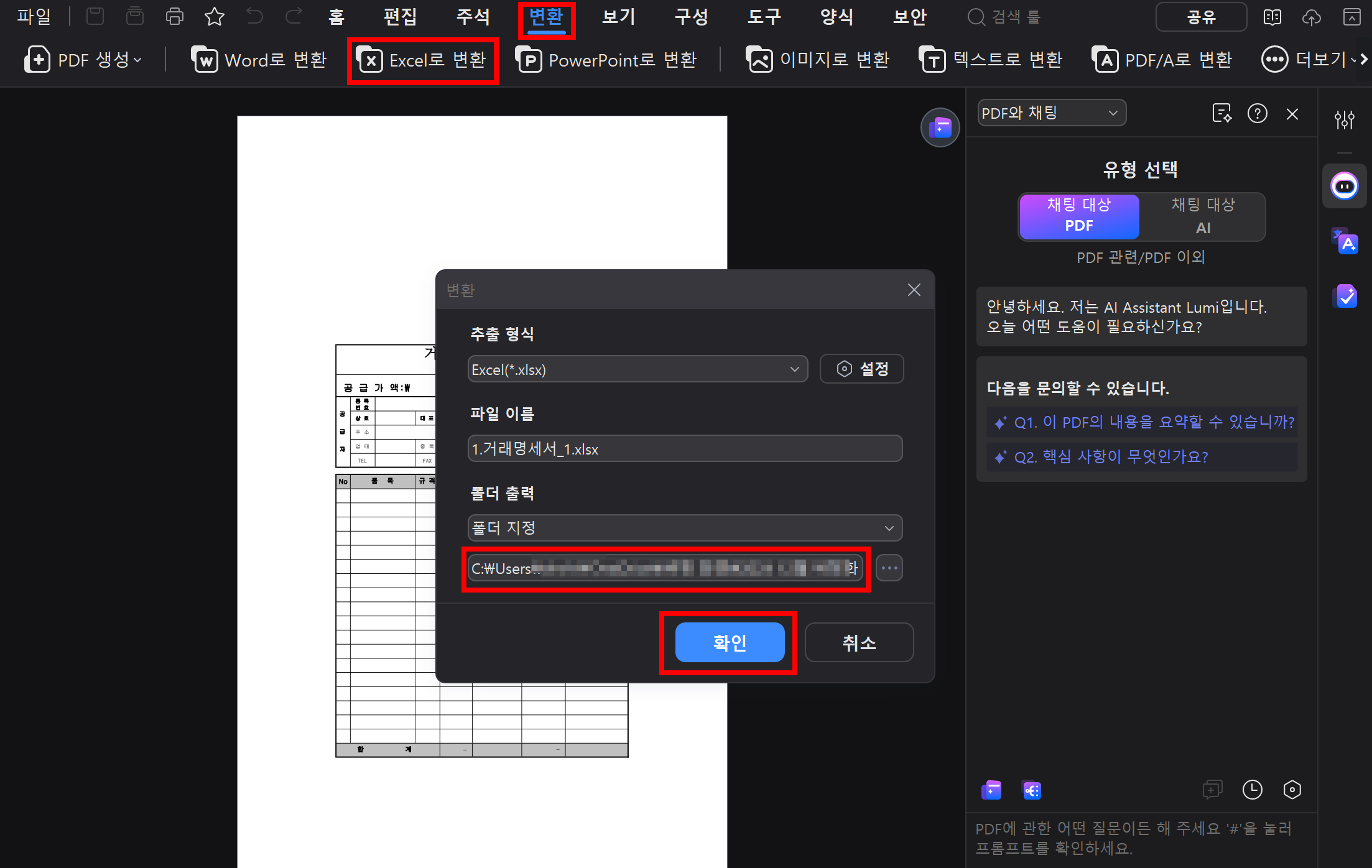Image resolution: width=1372 pixels, height=868 pixels.
Task: Click the Redo arrow icon
Action: pos(294,16)
